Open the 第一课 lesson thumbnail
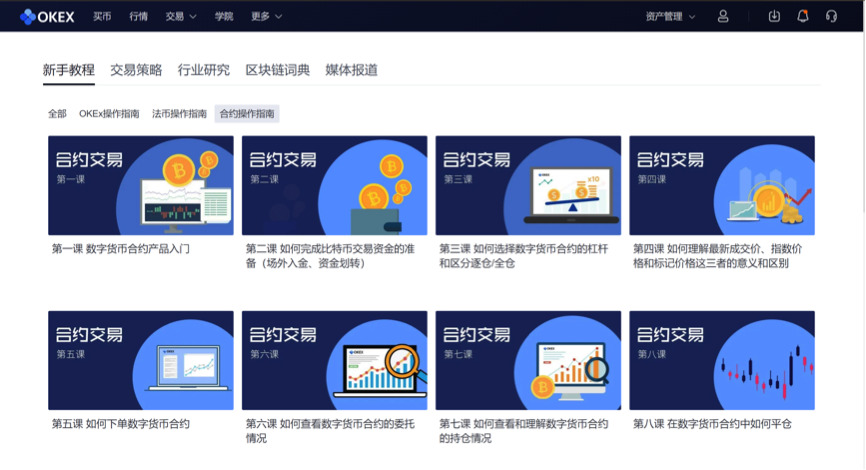 pyautogui.click(x=141, y=186)
